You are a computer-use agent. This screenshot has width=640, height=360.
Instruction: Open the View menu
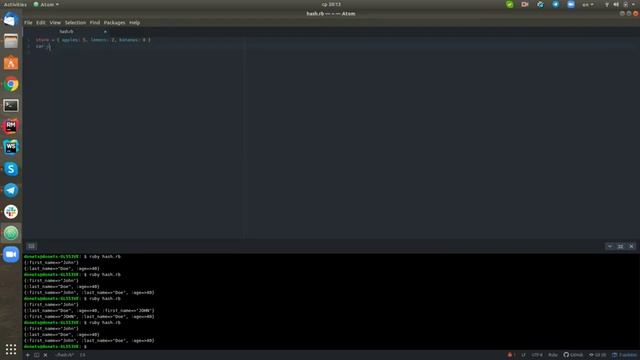click(x=55, y=22)
